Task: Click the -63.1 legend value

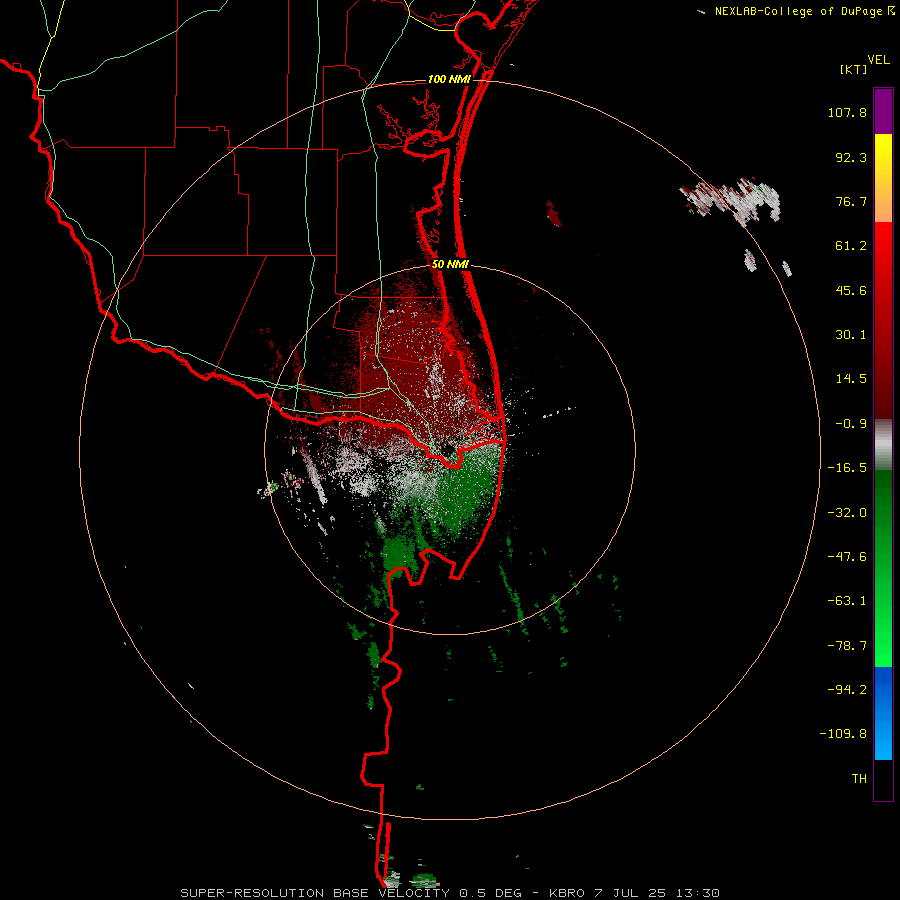Action: tap(847, 601)
